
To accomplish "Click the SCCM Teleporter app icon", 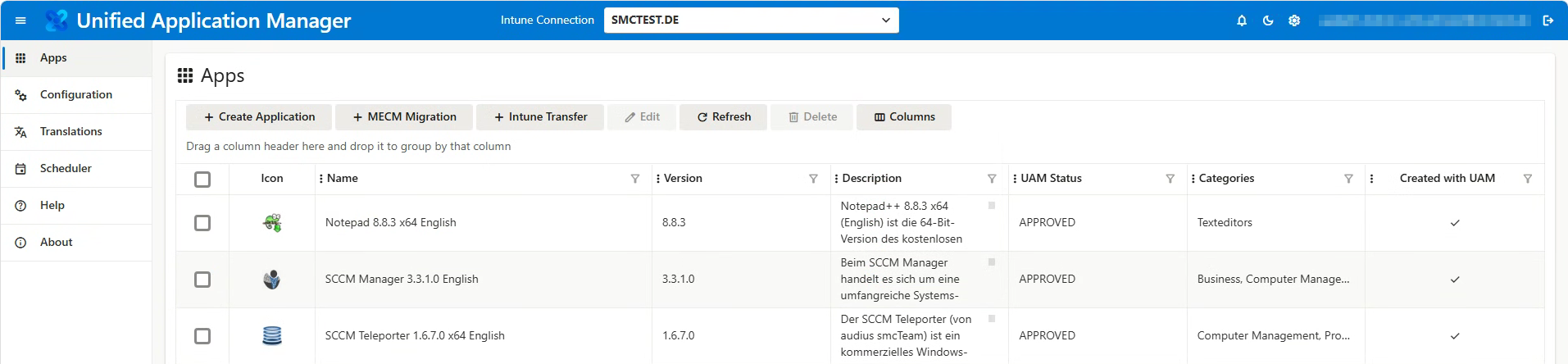I will pyautogui.click(x=272, y=335).
